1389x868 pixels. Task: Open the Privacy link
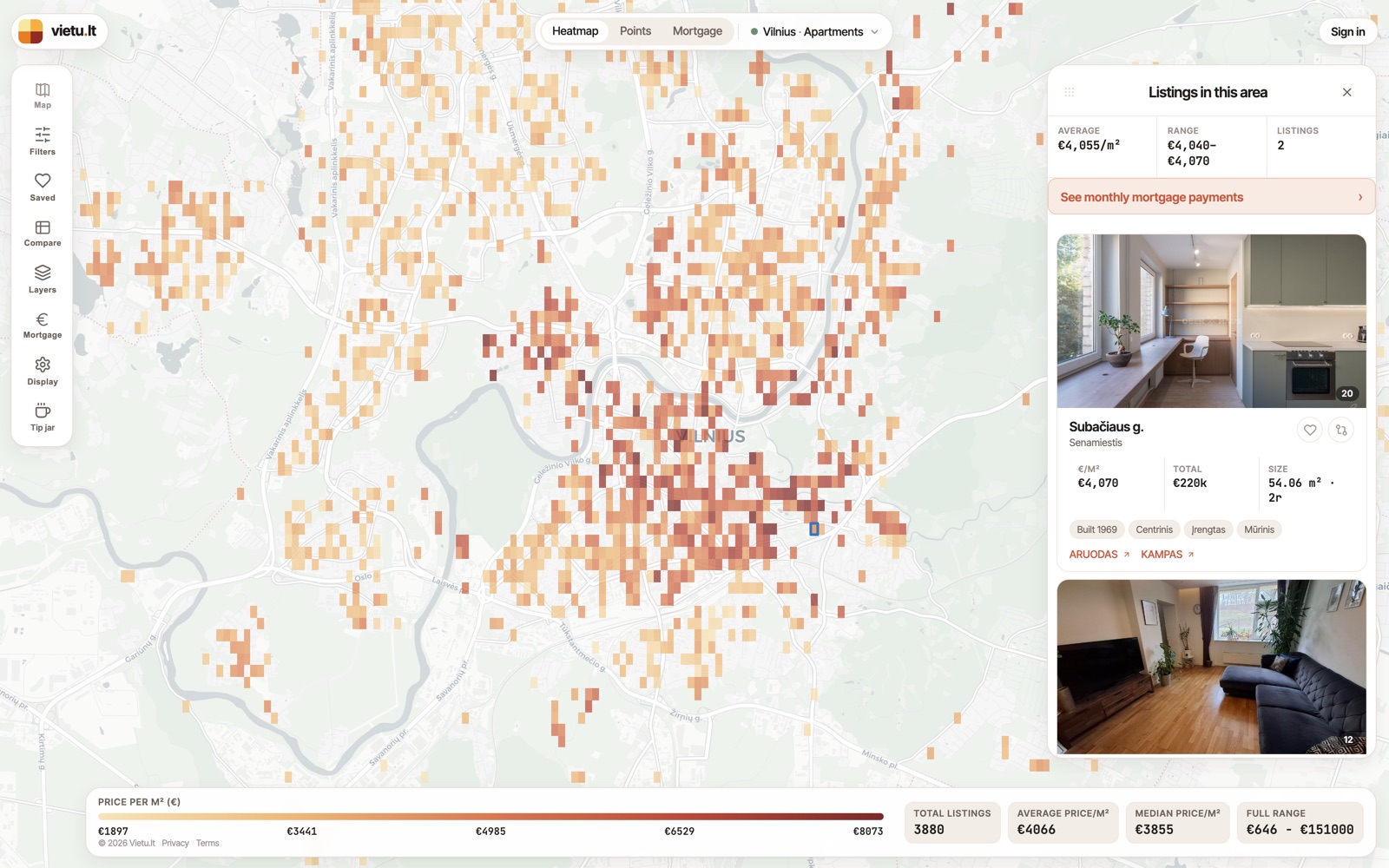coord(175,844)
